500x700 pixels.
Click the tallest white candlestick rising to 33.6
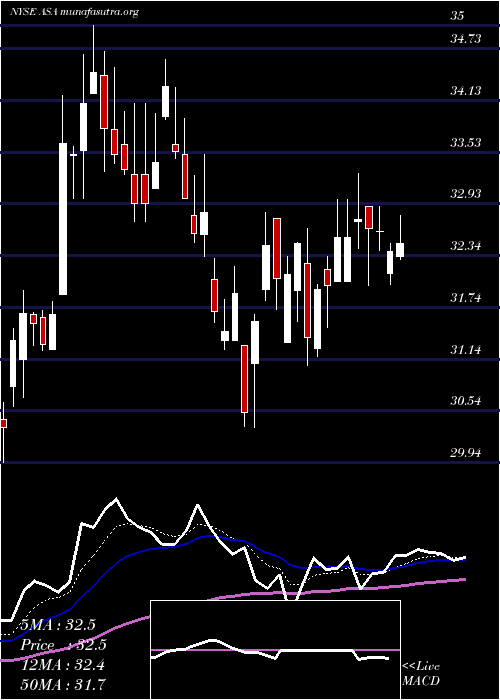(x=63, y=219)
